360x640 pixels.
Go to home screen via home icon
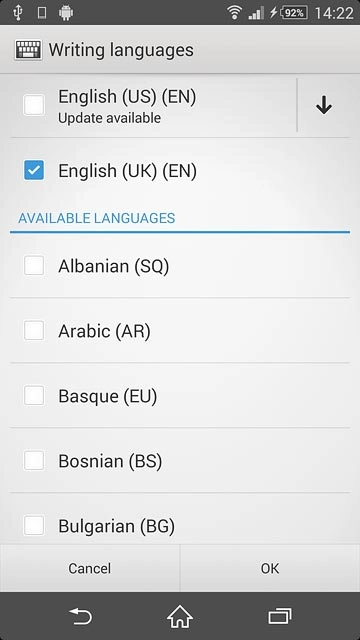tap(180, 616)
